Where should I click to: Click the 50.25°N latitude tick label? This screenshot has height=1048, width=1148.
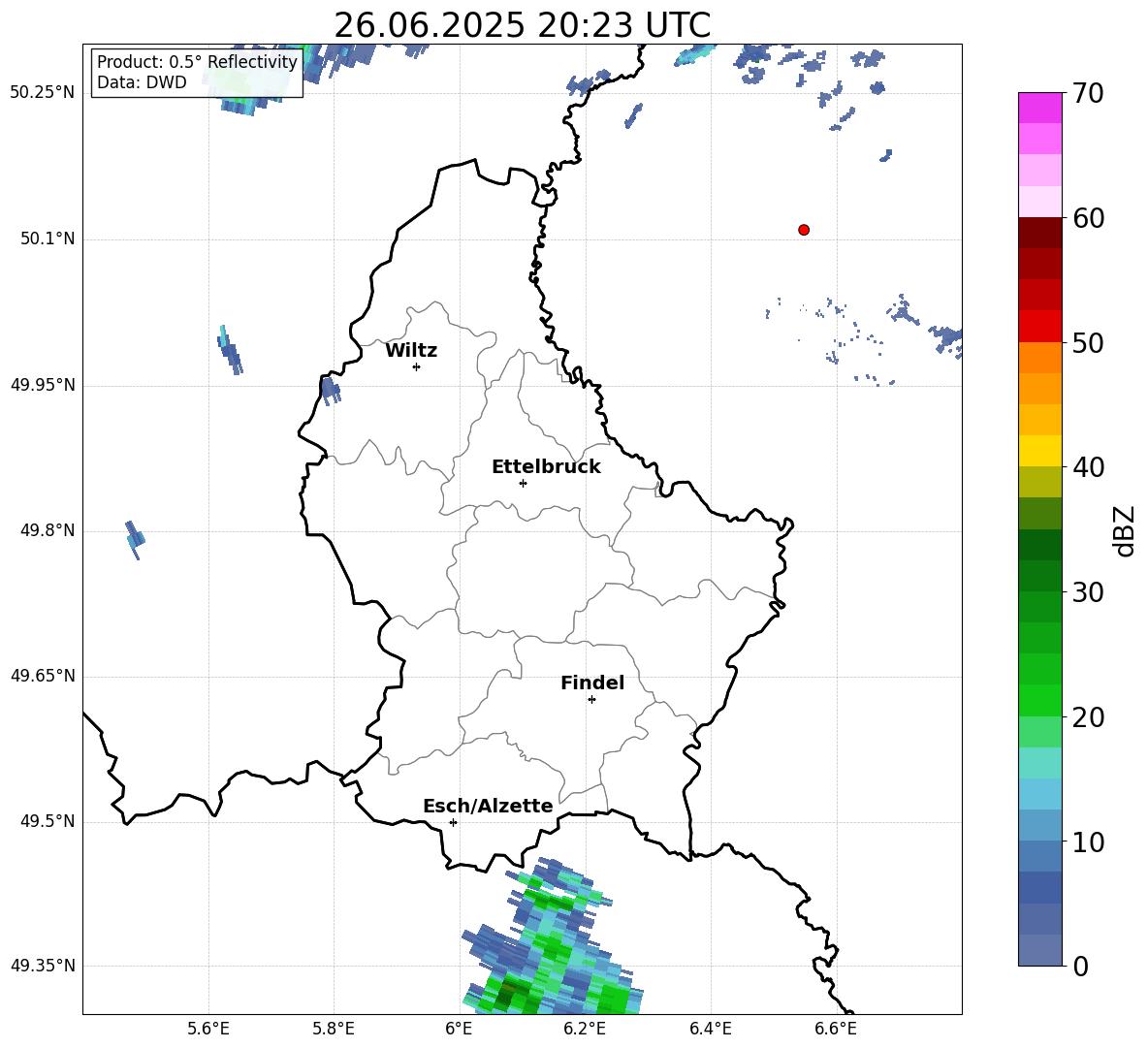tap(43, 93)
